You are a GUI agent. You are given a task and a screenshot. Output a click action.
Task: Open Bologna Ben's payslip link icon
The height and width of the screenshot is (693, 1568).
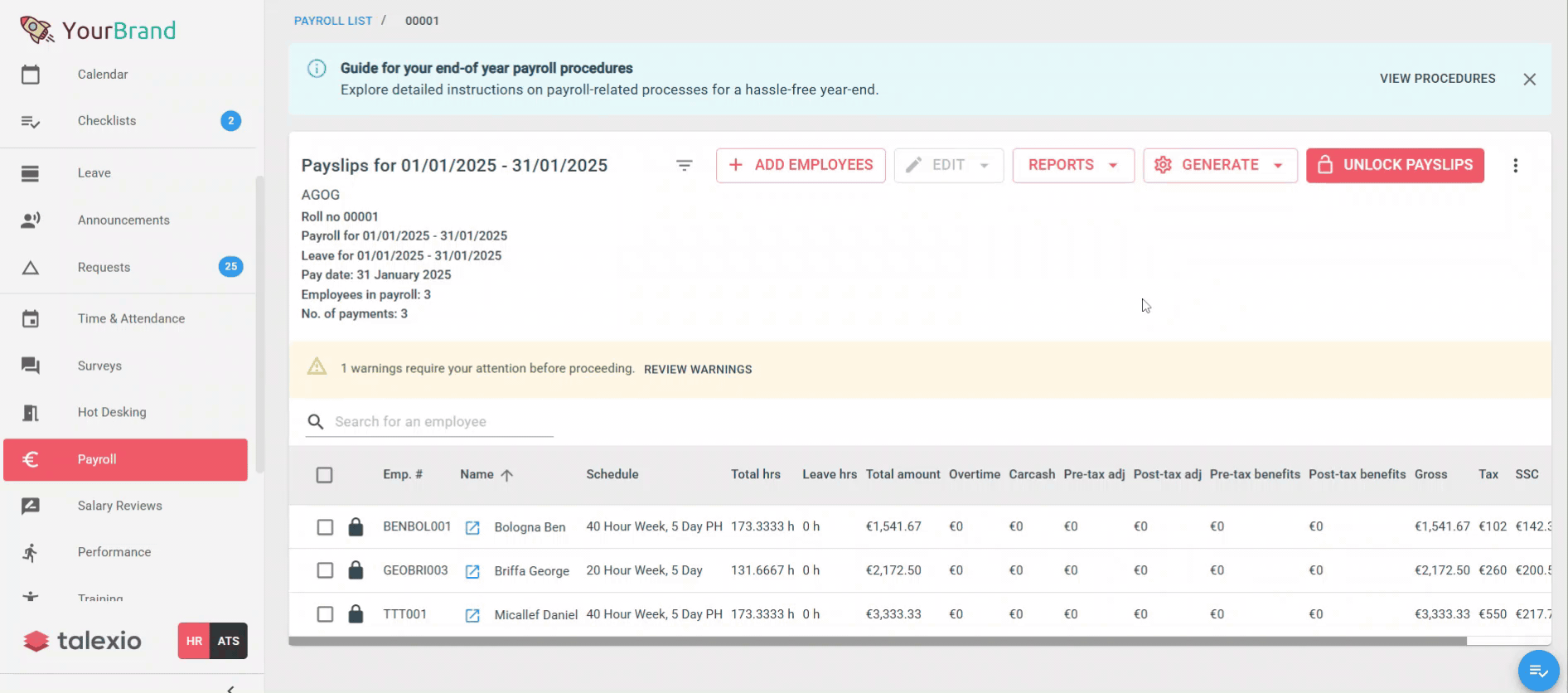tap(472, 528)
